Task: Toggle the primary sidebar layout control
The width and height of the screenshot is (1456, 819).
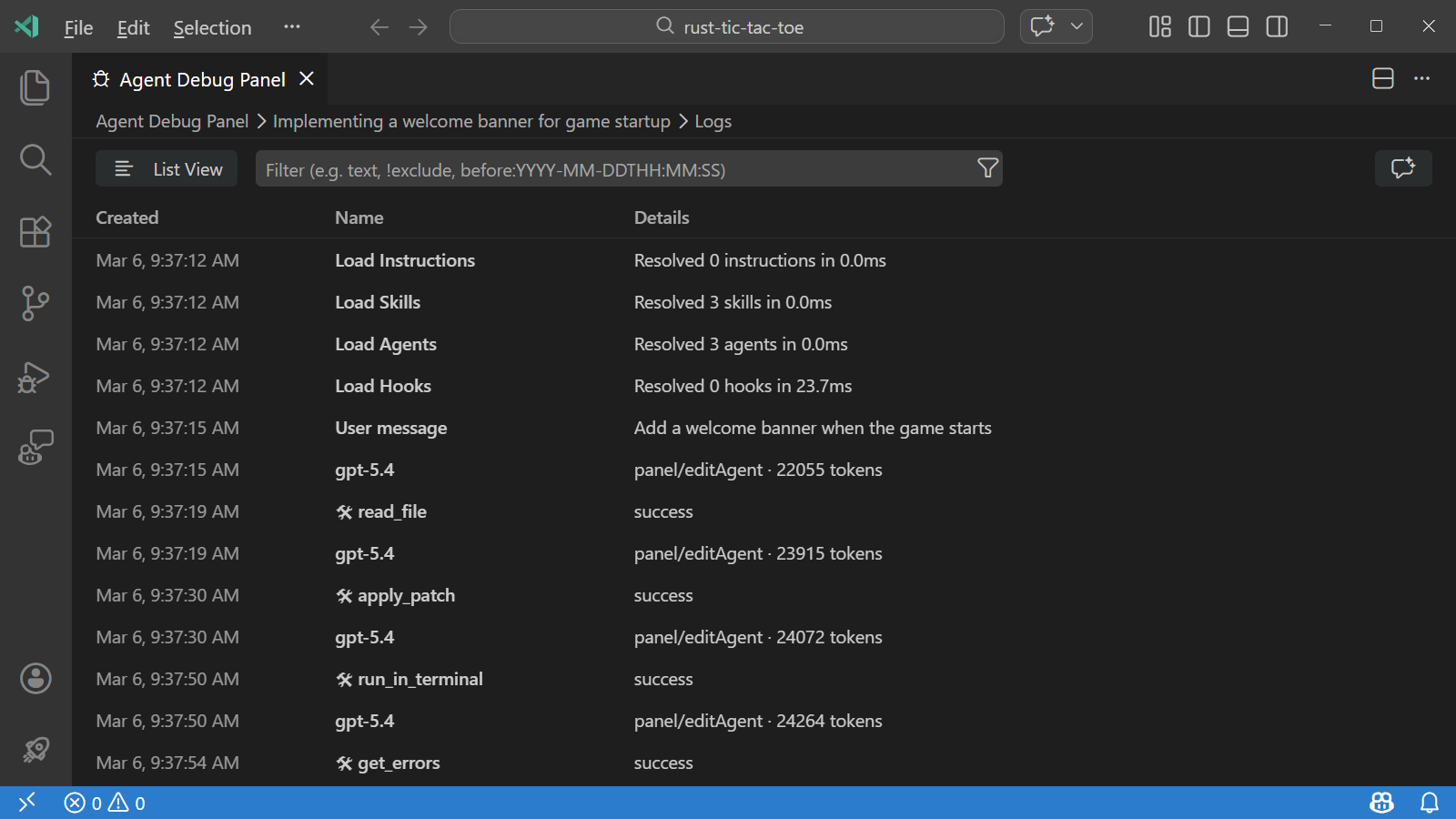Action: pos(1198,26)
